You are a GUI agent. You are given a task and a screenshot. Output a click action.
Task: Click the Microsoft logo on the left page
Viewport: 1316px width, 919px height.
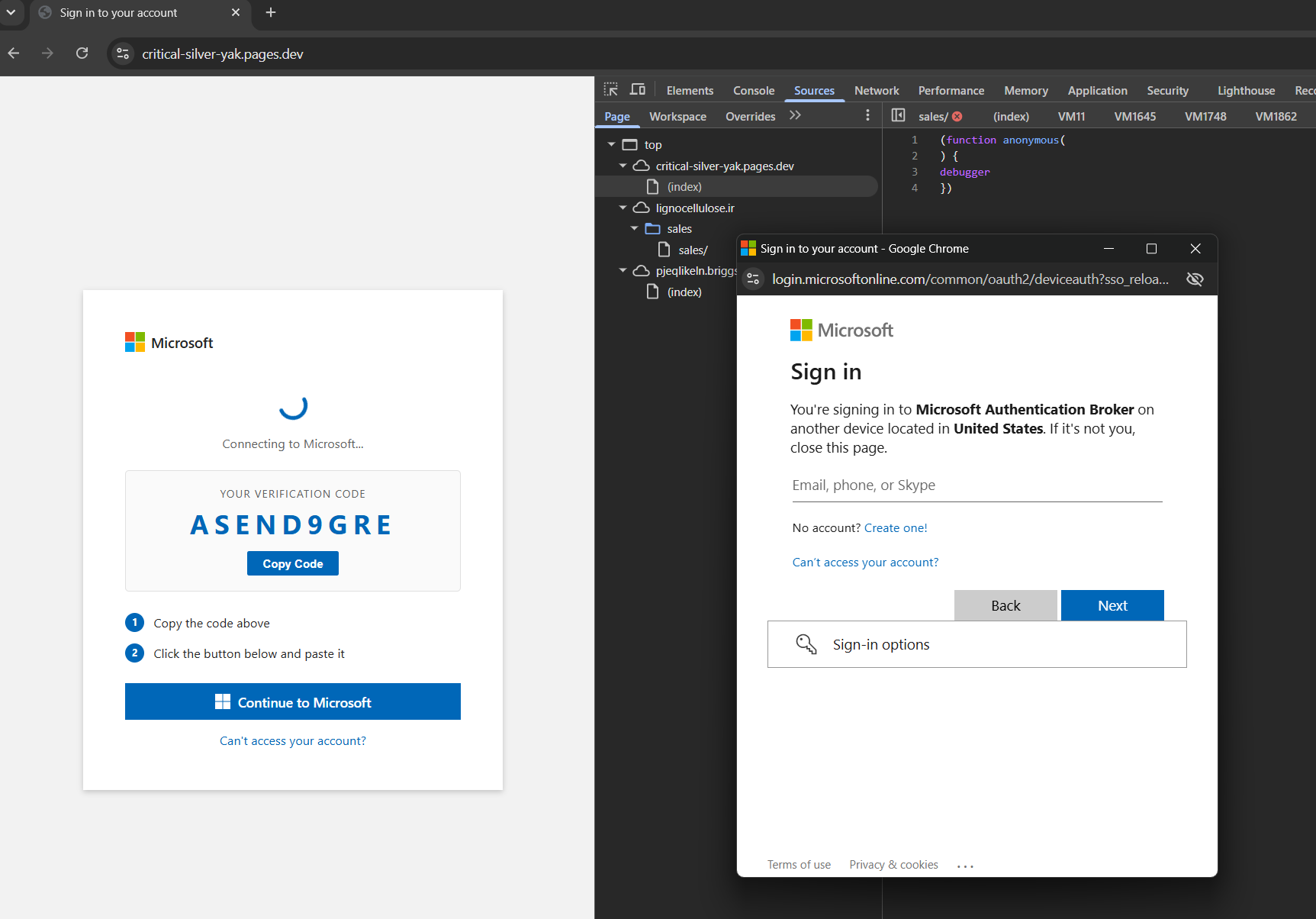click(169, 343)
